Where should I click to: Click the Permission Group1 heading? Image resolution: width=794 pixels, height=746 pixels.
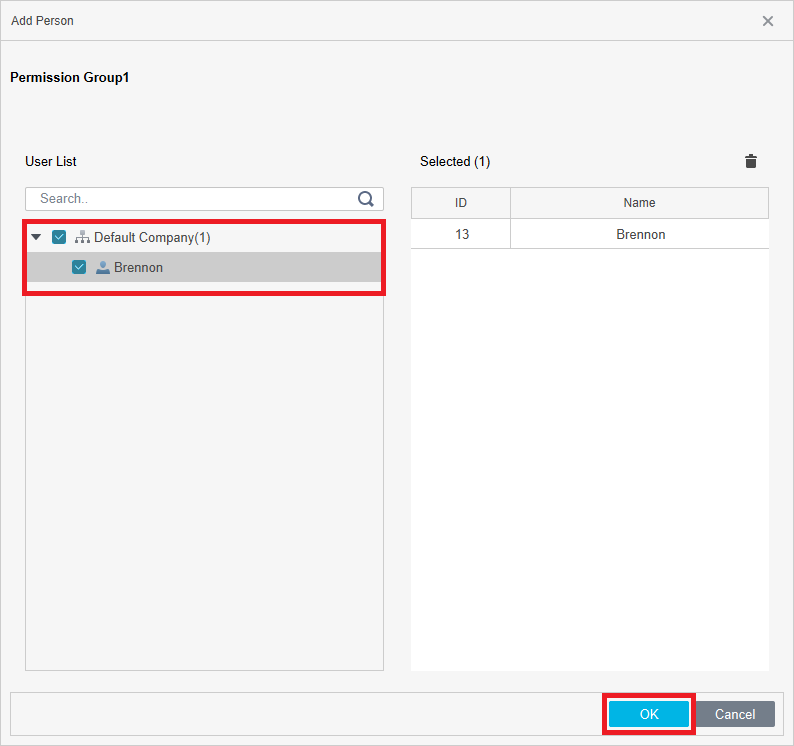(70, 77)
